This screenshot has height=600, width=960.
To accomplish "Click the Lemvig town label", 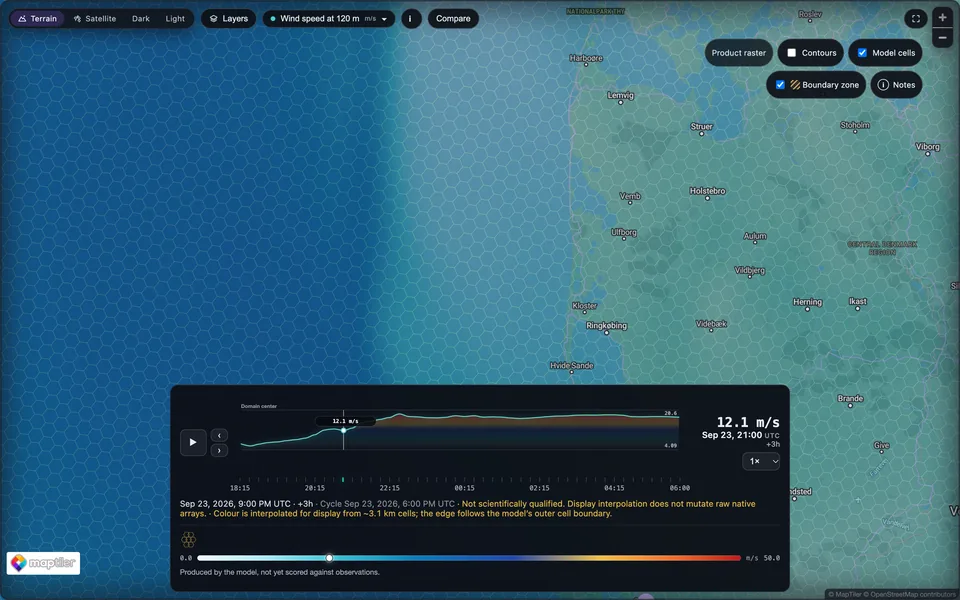I will (x=620, y=96).
